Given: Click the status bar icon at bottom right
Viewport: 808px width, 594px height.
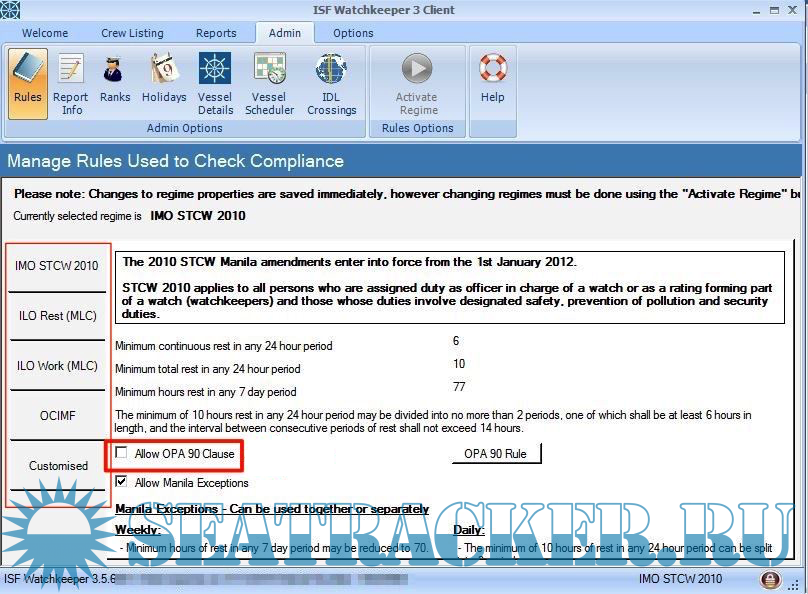Looking at the screenshot, I should point(771,580).
